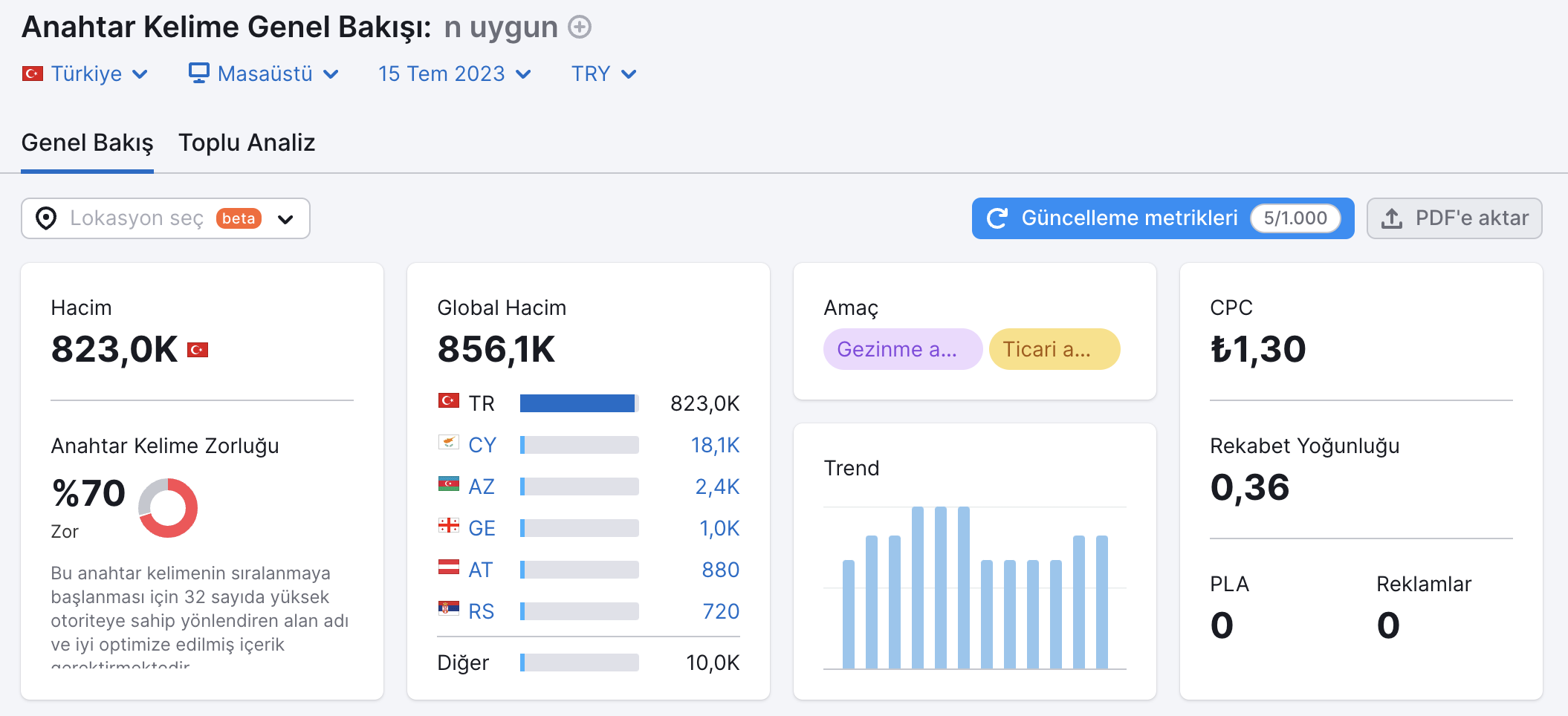Screen dimensions: 1568x716
Task: Open the 15 Tem 2023 date dropdown
Action: pyautogui.click(x=455, y=74)
